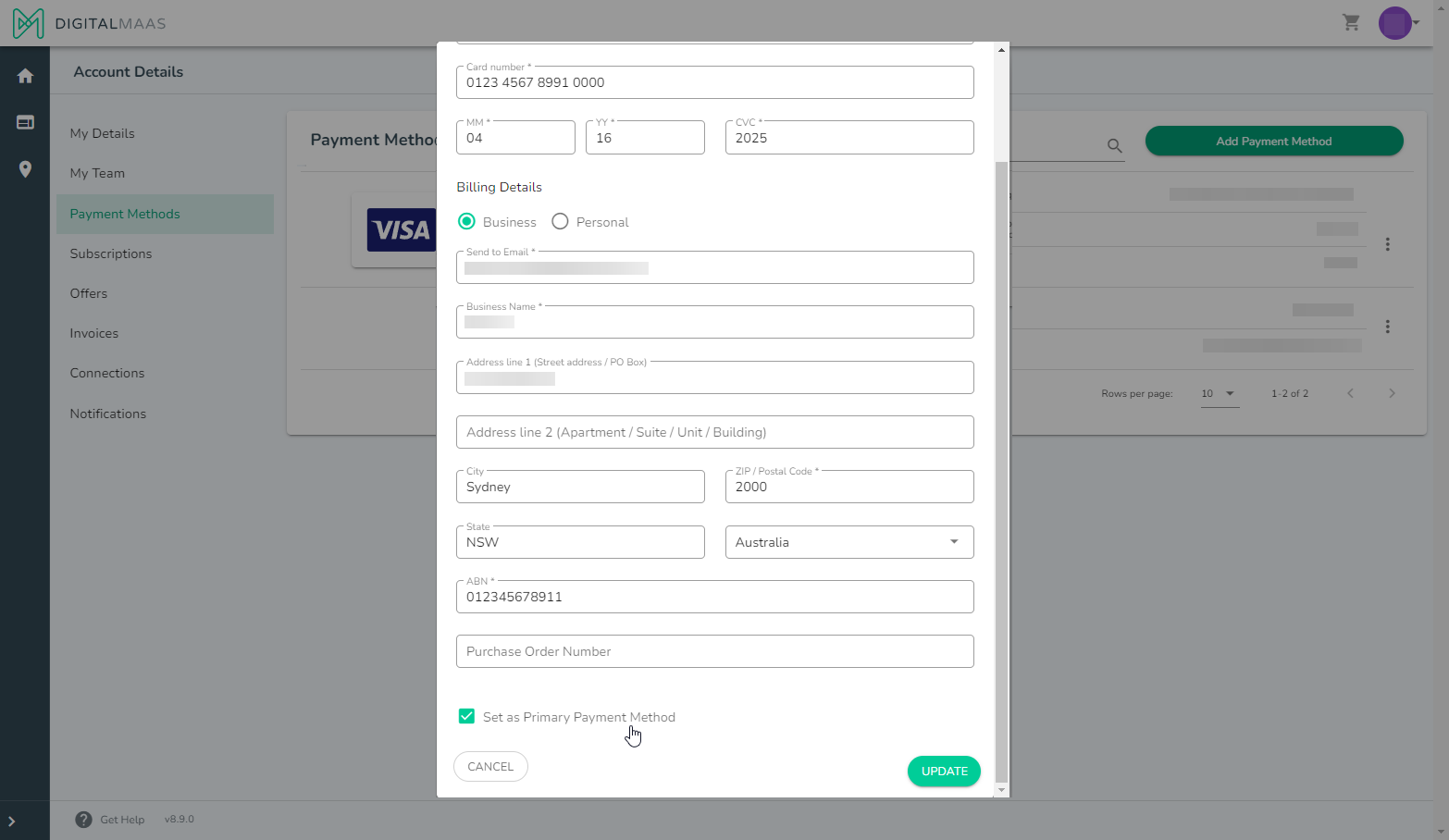Click the YY expiry year field
This screenshot has width=1449, height=840.
coord(645,138)
